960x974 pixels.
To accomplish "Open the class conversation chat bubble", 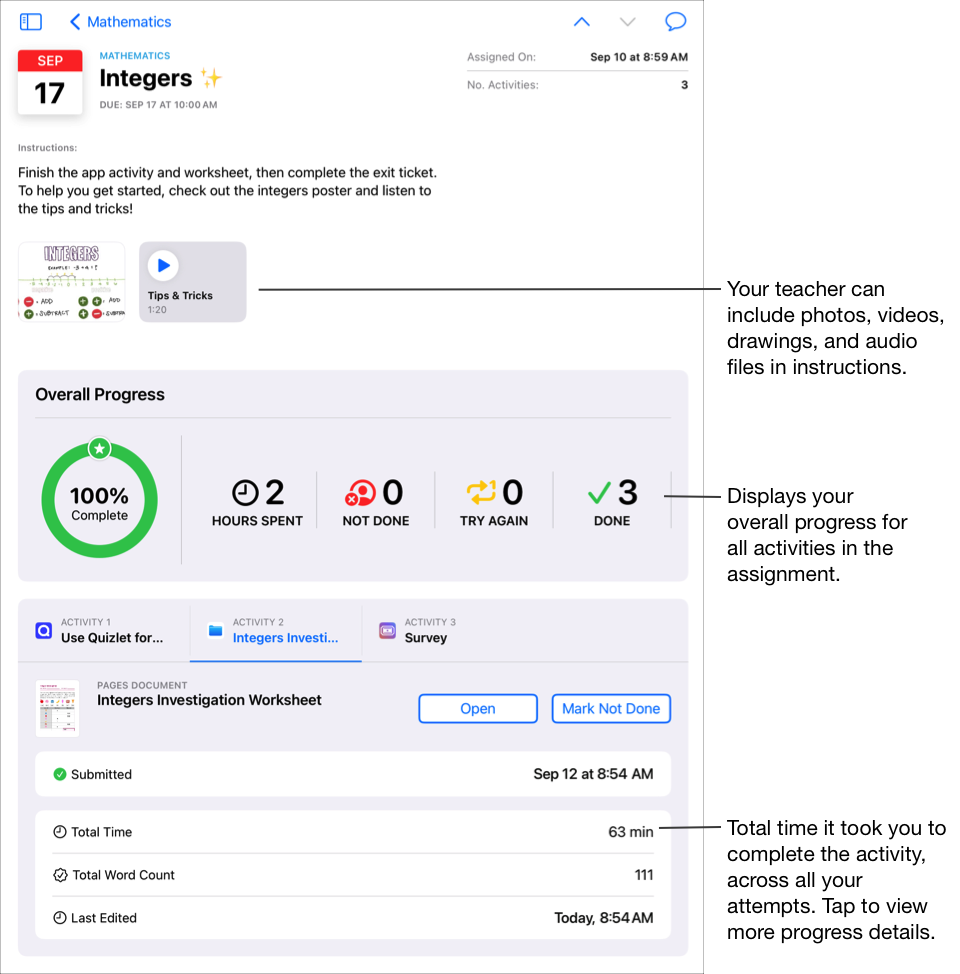I will pos(675,21).
